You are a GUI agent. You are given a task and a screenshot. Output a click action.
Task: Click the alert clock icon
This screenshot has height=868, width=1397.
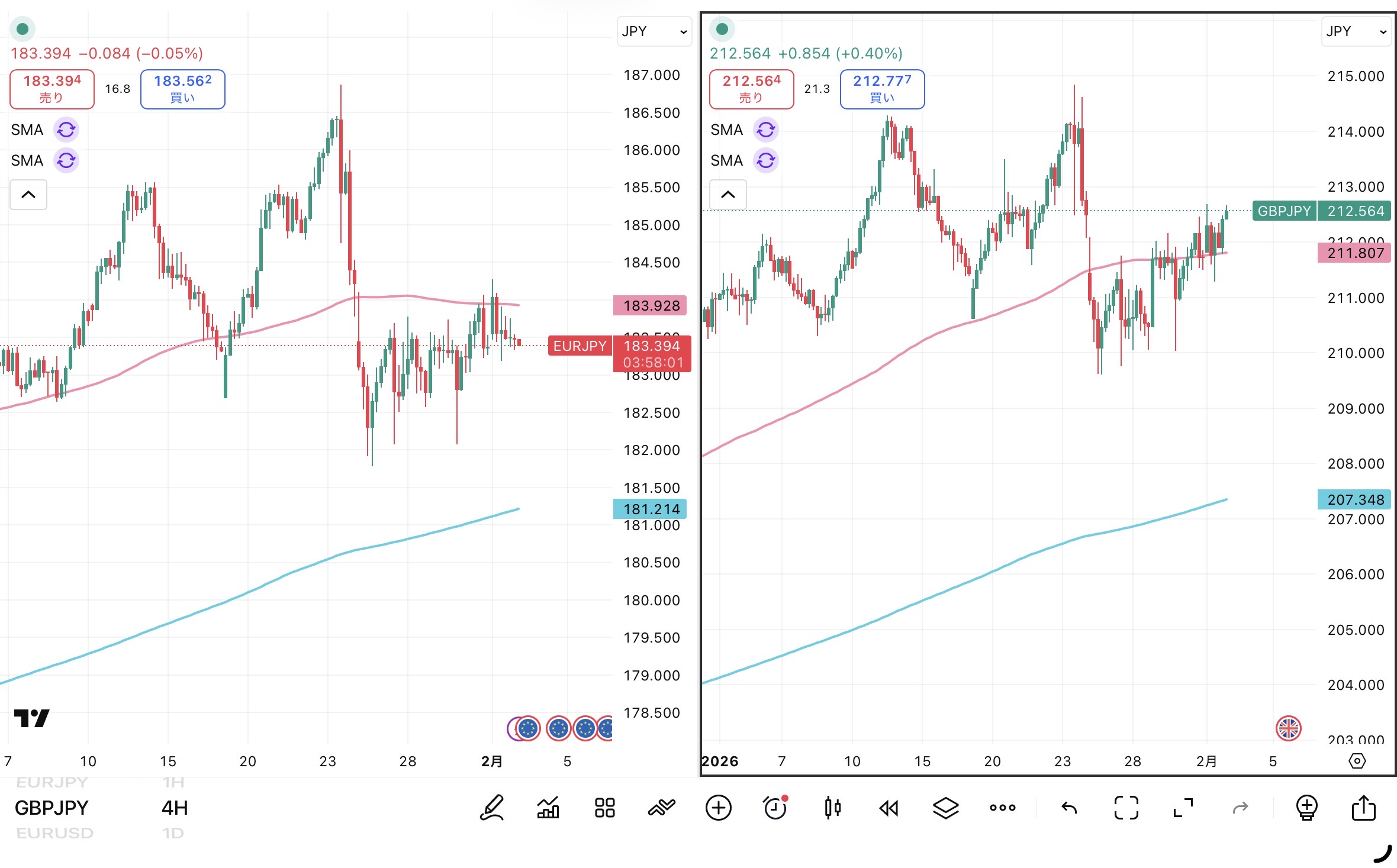pyautogui.click(x=775, y=808)
